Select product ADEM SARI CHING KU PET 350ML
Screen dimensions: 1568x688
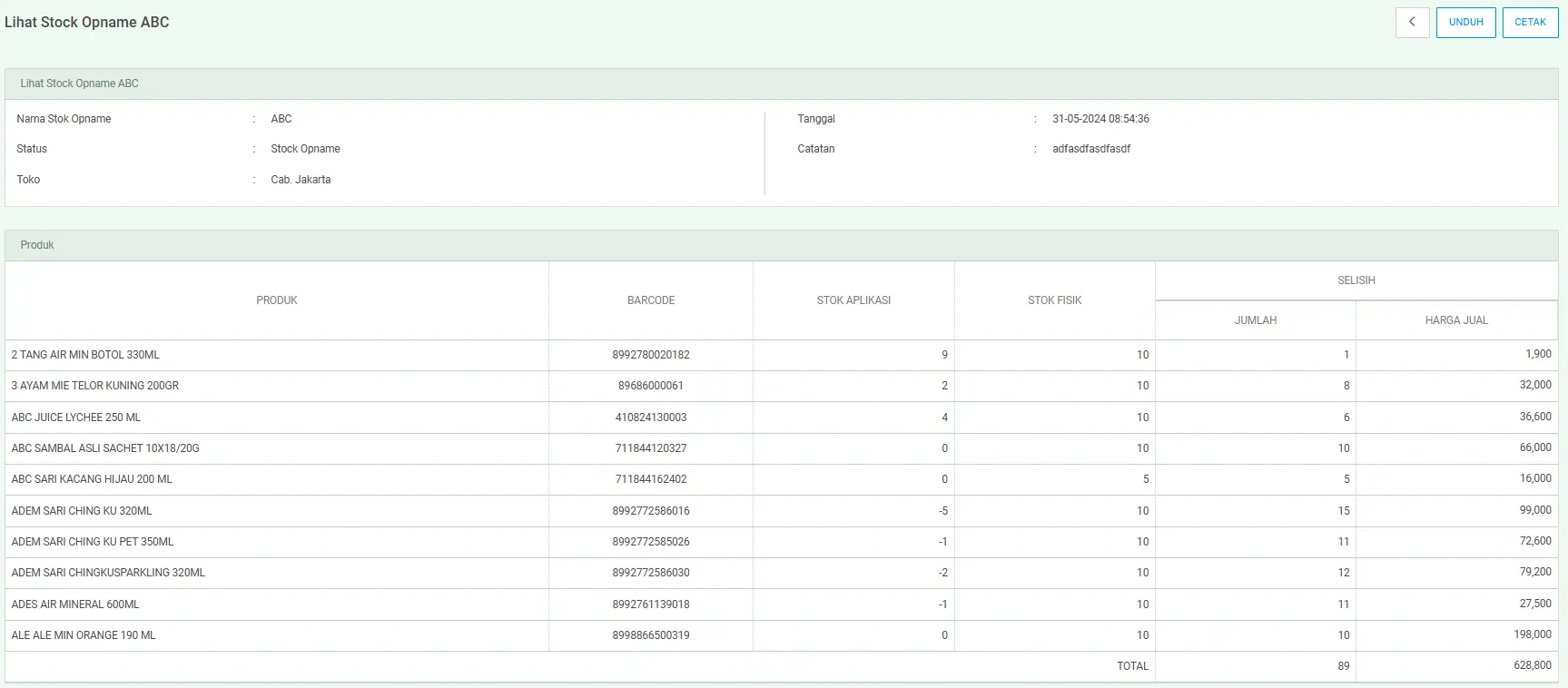click(x=93, y=542)
